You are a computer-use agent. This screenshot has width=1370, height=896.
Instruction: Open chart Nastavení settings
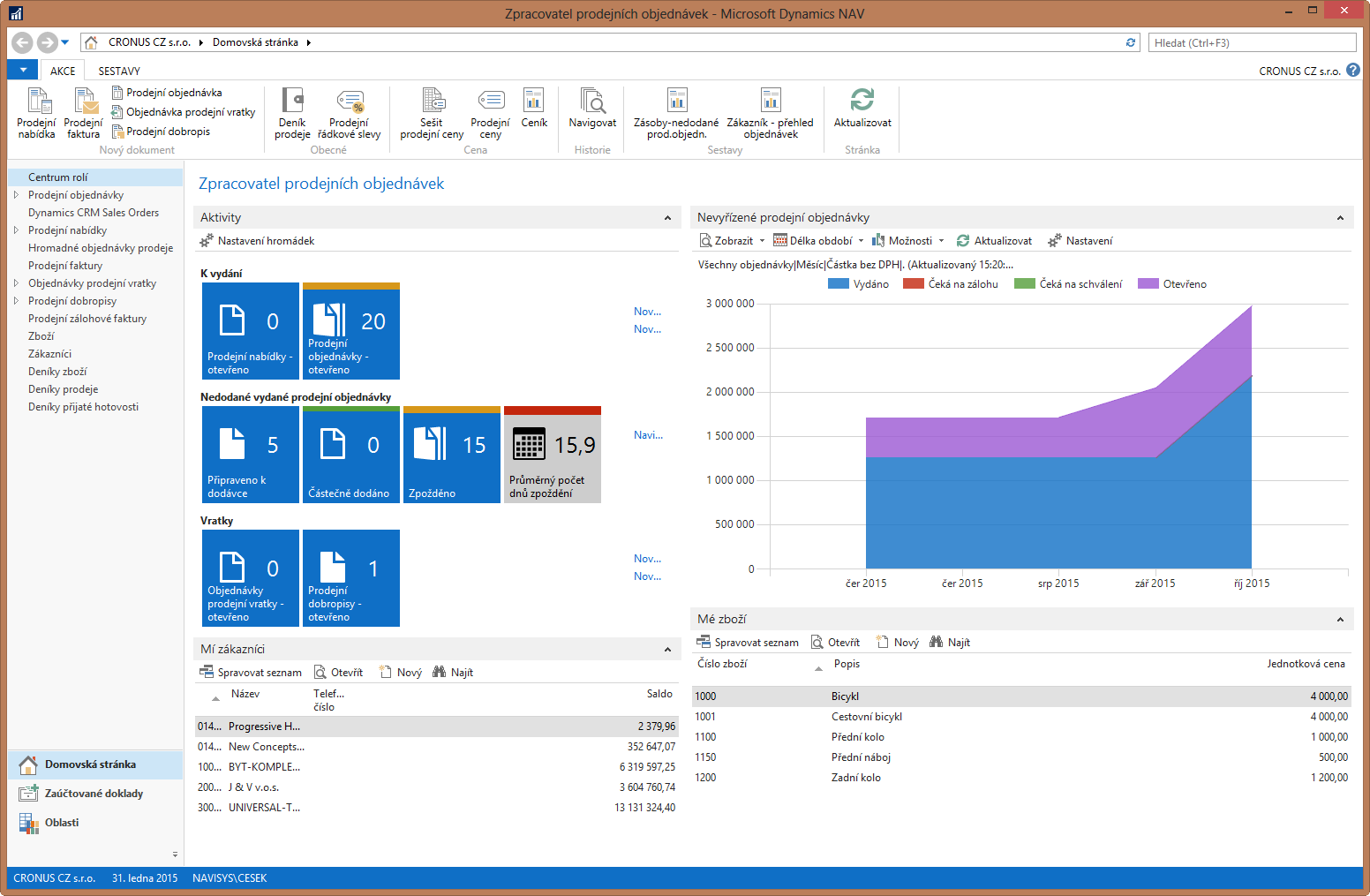(x=1080, y=241)
